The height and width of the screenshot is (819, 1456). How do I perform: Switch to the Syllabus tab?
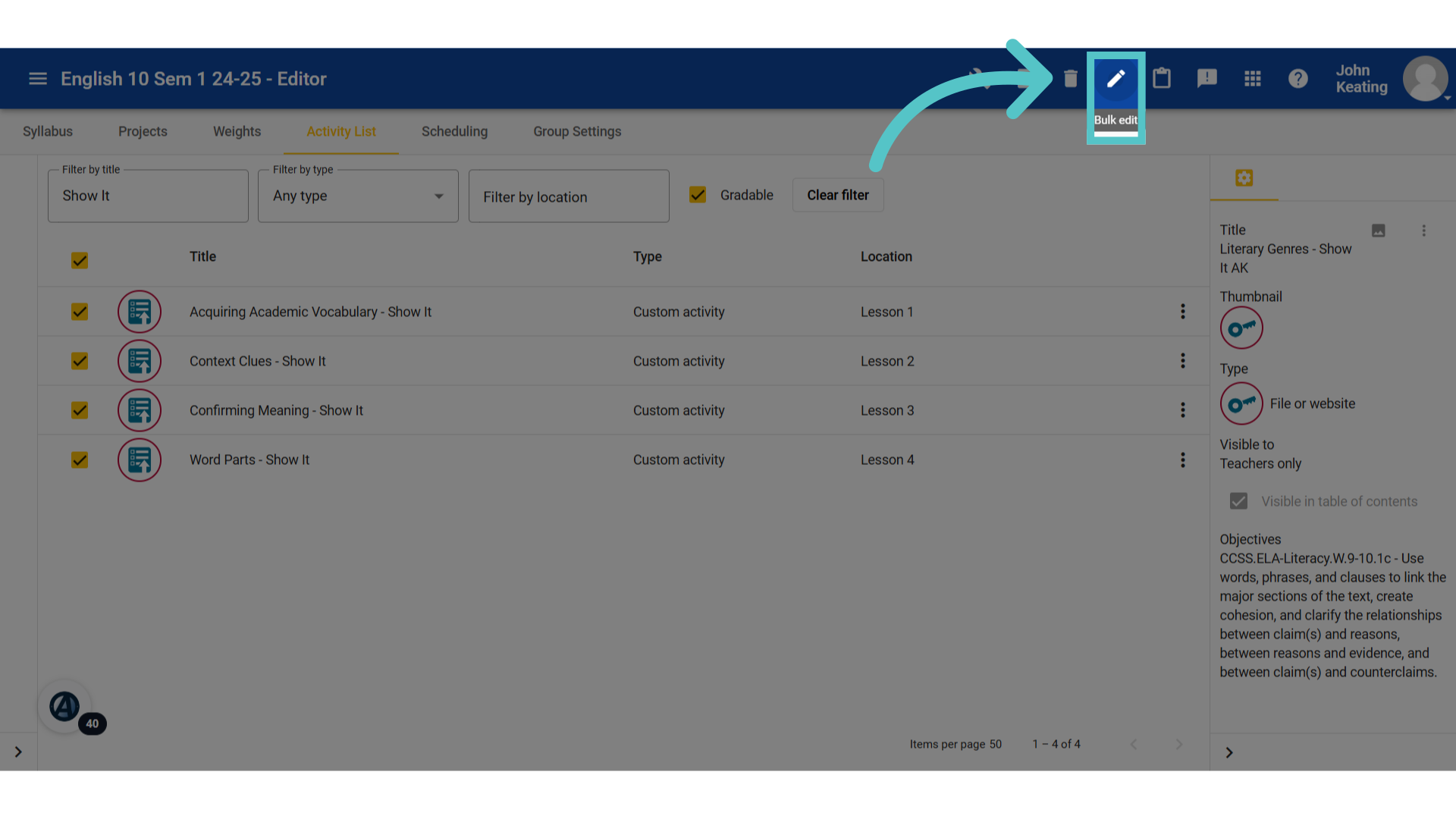(x=48, y=131)
